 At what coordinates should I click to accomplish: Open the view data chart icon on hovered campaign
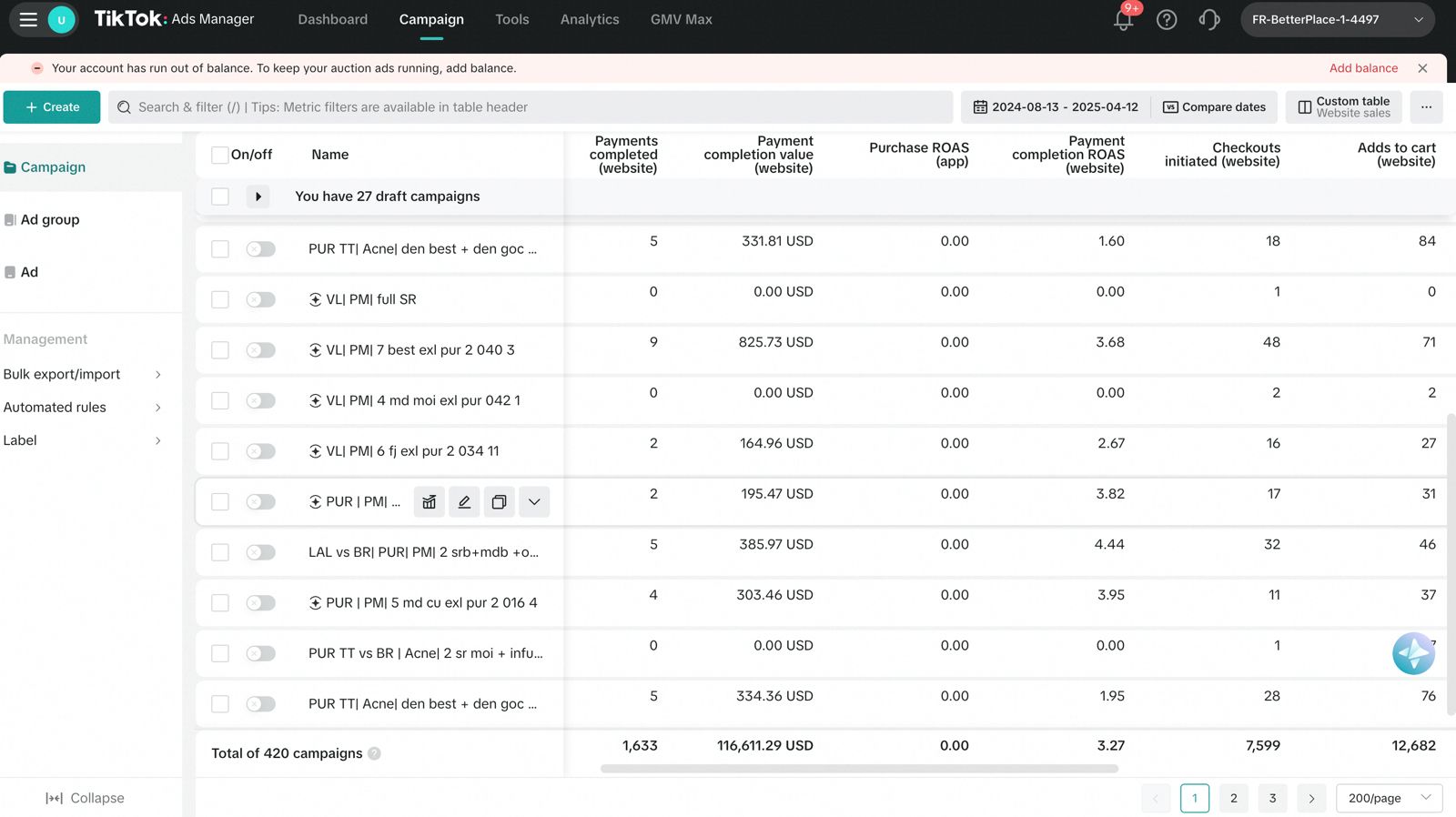pyautogui.click(x=430, y=502)
